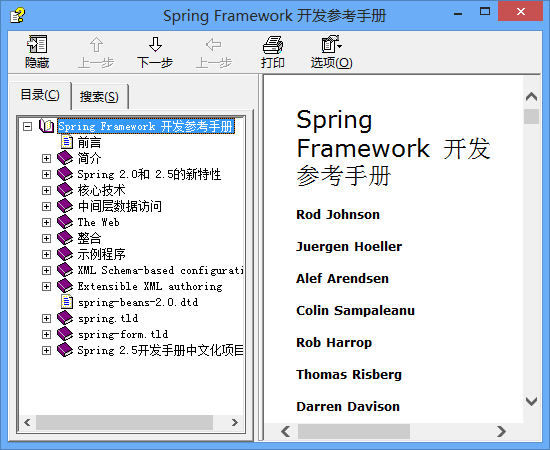The width and height of the screenshot is (550, 450).
Task: Click the page icon beside spring-beans-2.0.dtd
Action: pyautogui.click(x=67, y=302)
